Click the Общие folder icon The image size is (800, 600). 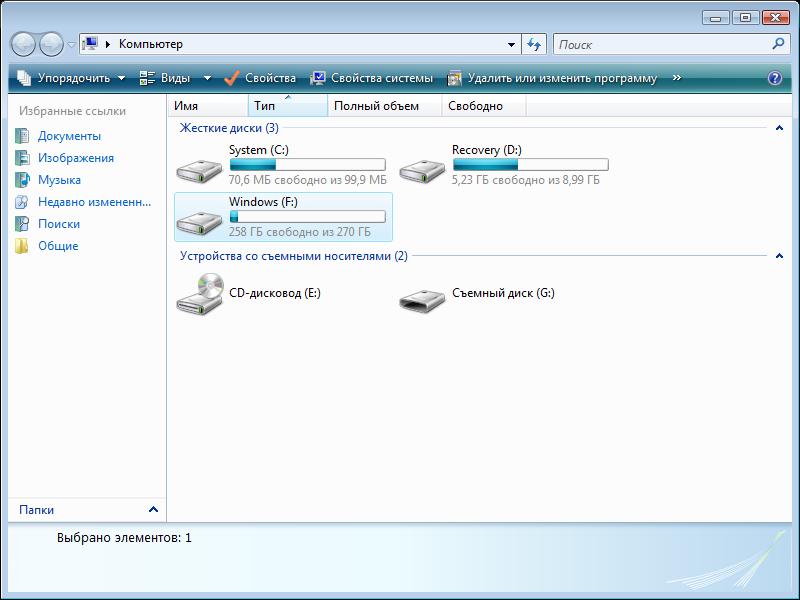click(22, 246)
